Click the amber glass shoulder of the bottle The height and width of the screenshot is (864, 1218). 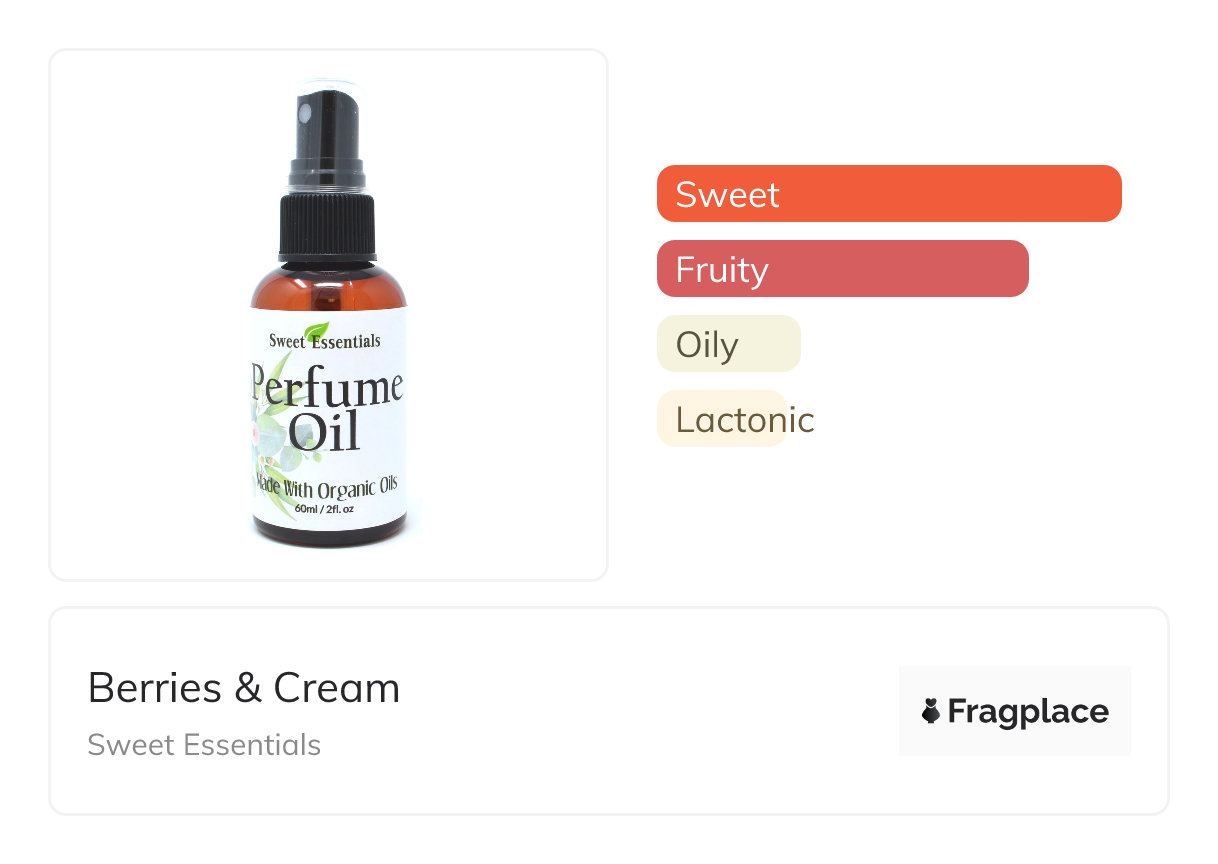point(328,288)
